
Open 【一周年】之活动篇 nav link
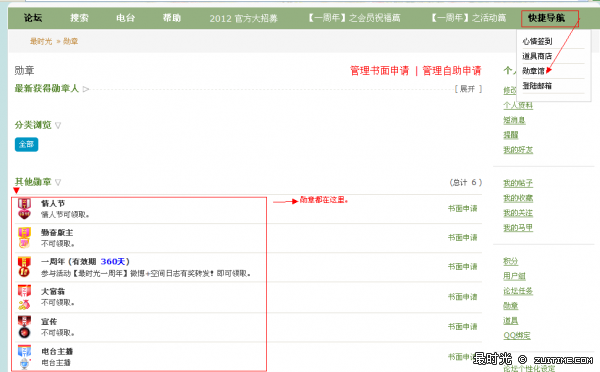(469, 18)
